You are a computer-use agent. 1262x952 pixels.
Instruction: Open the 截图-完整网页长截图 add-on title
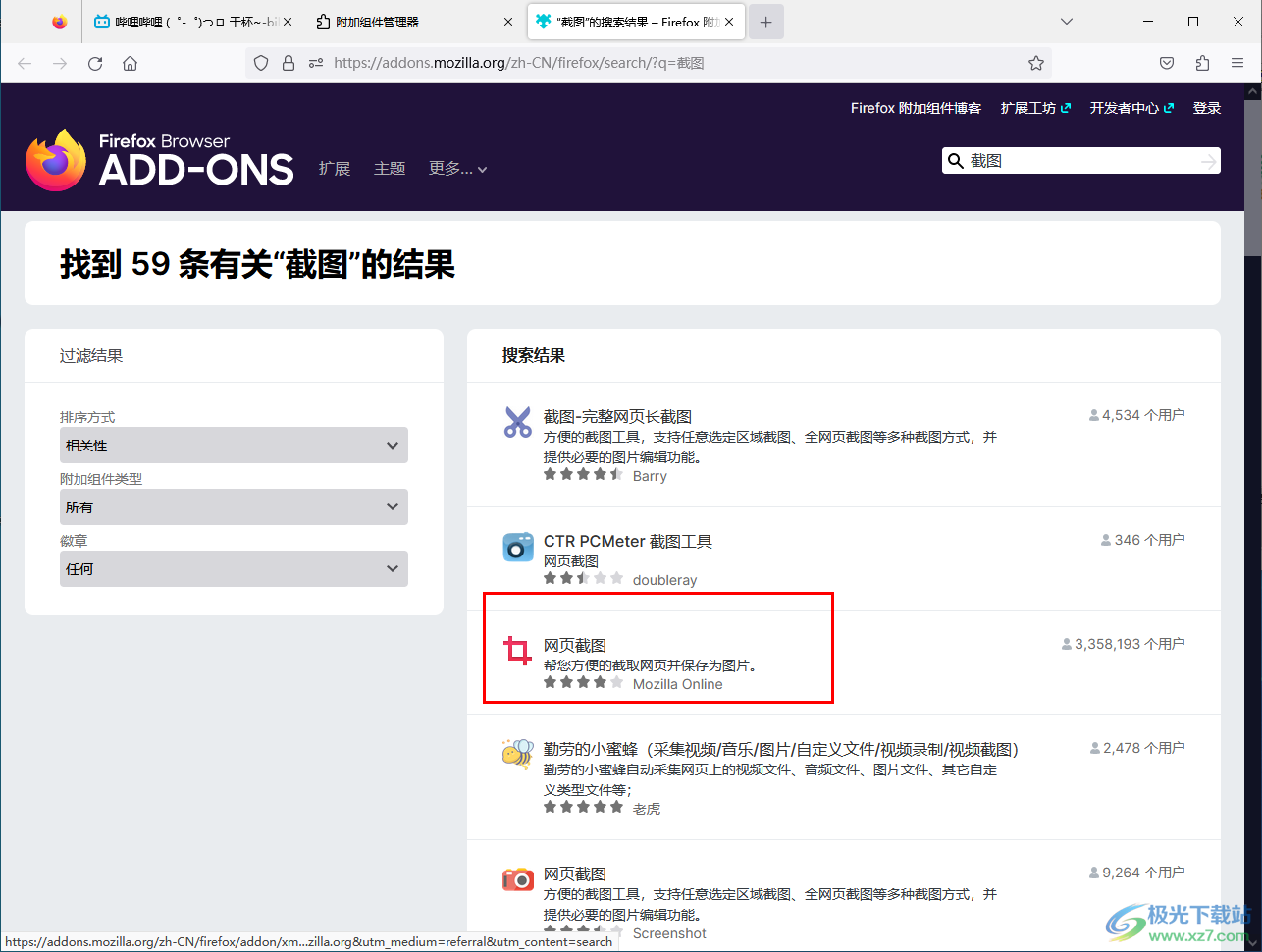[617, 416]
